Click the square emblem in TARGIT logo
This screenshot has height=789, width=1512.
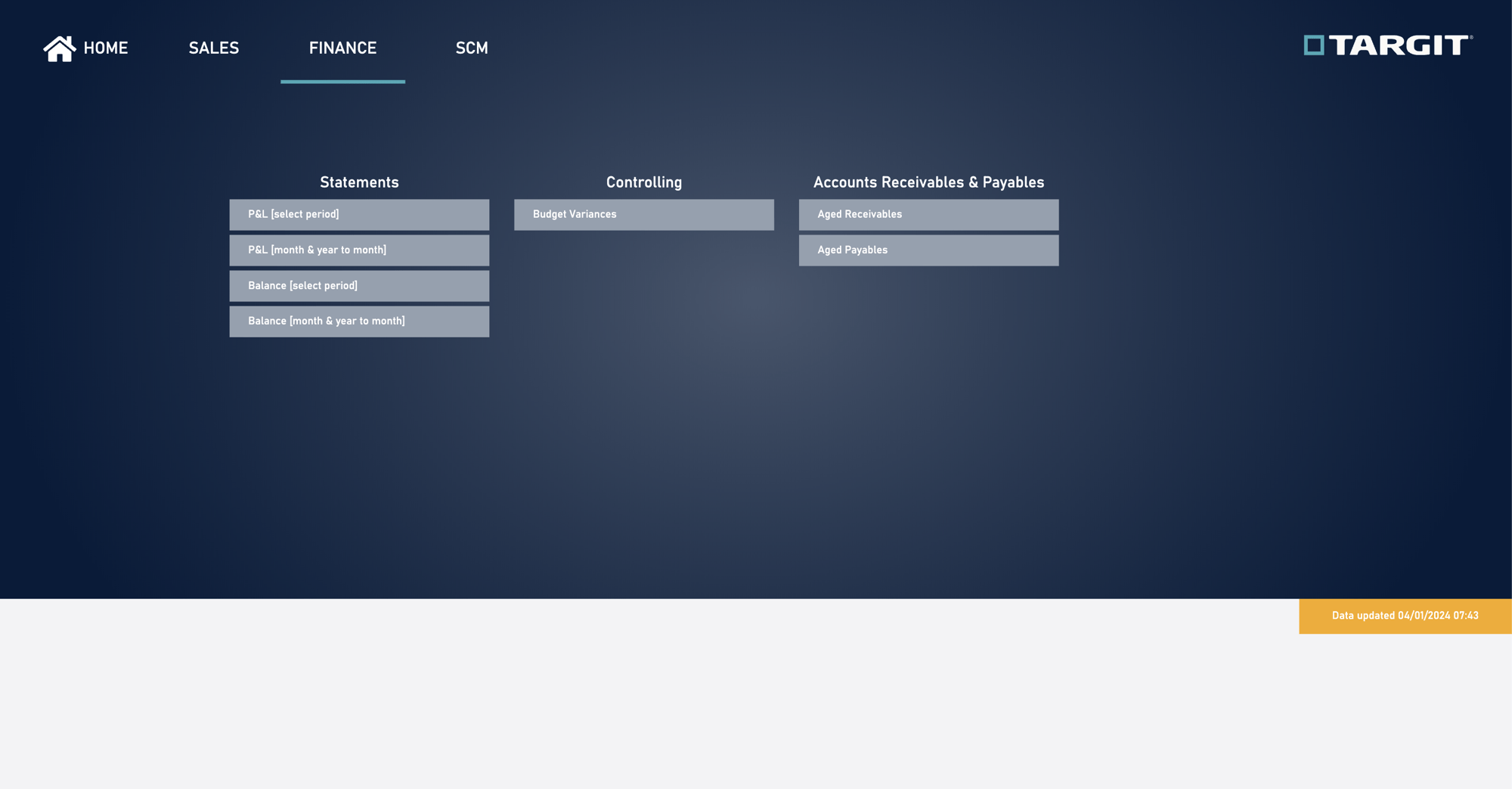pyautogui.click(x=1314, y=45)
